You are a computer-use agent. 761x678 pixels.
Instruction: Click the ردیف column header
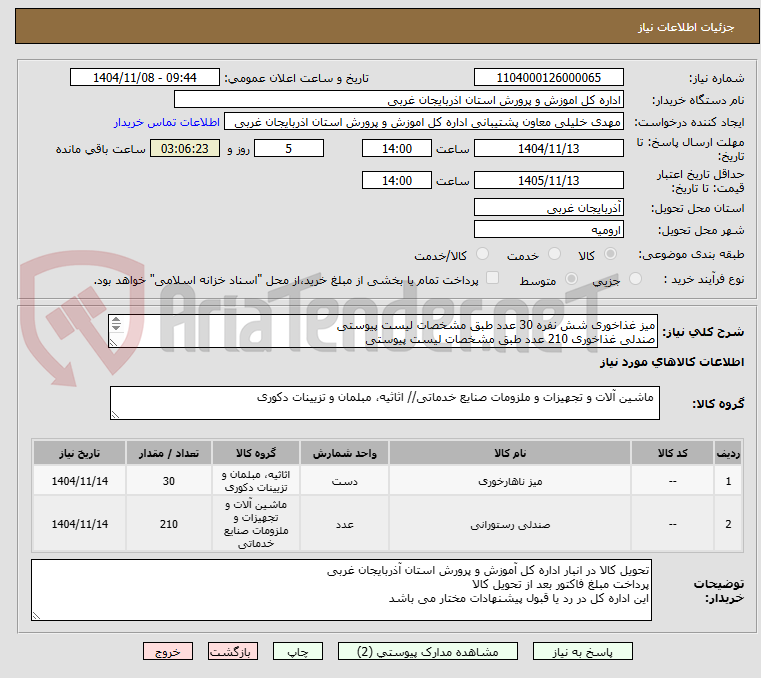[728, 453]
